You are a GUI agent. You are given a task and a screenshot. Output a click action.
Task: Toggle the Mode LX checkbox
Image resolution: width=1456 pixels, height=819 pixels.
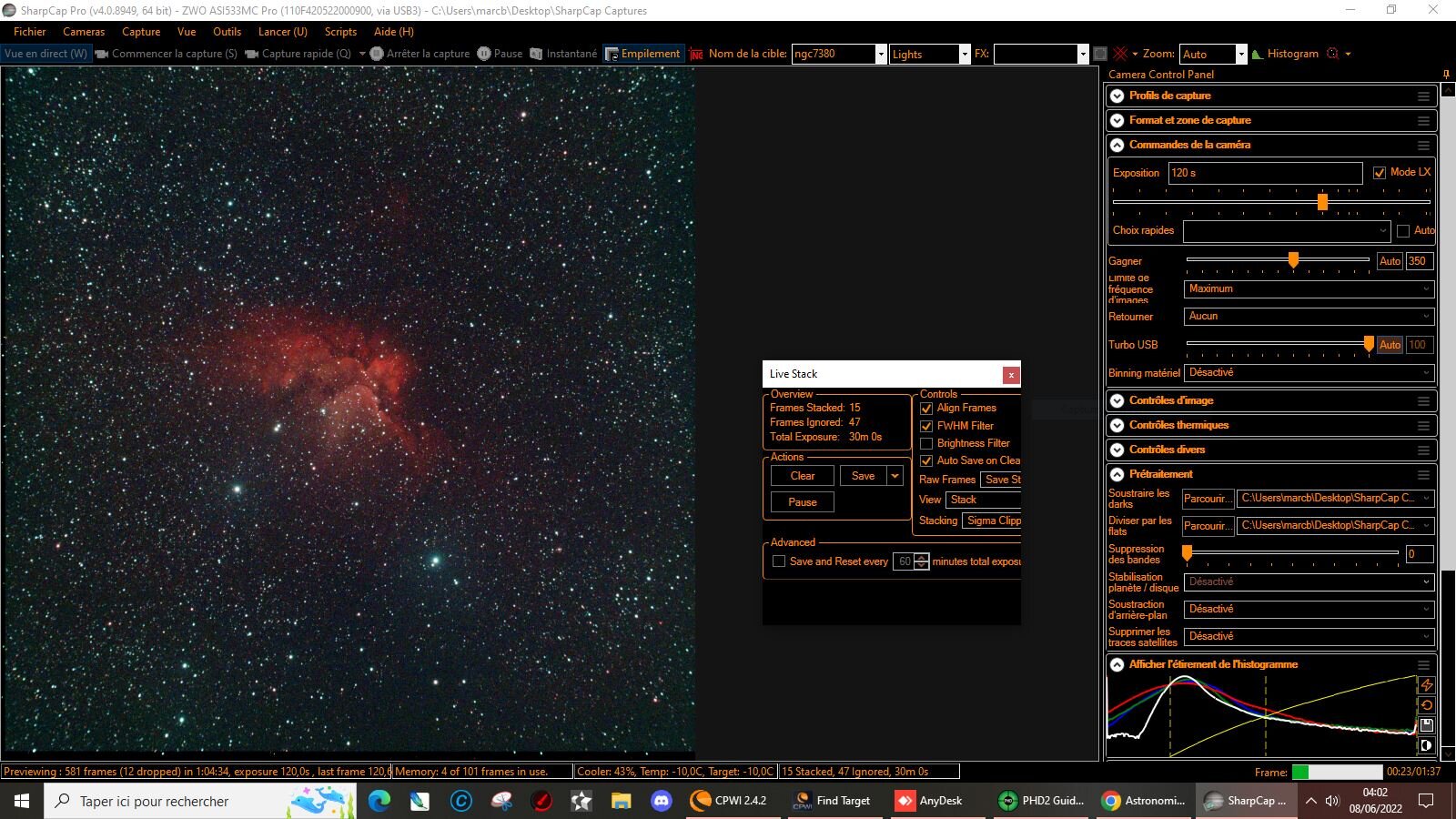tap(1380, 173)
